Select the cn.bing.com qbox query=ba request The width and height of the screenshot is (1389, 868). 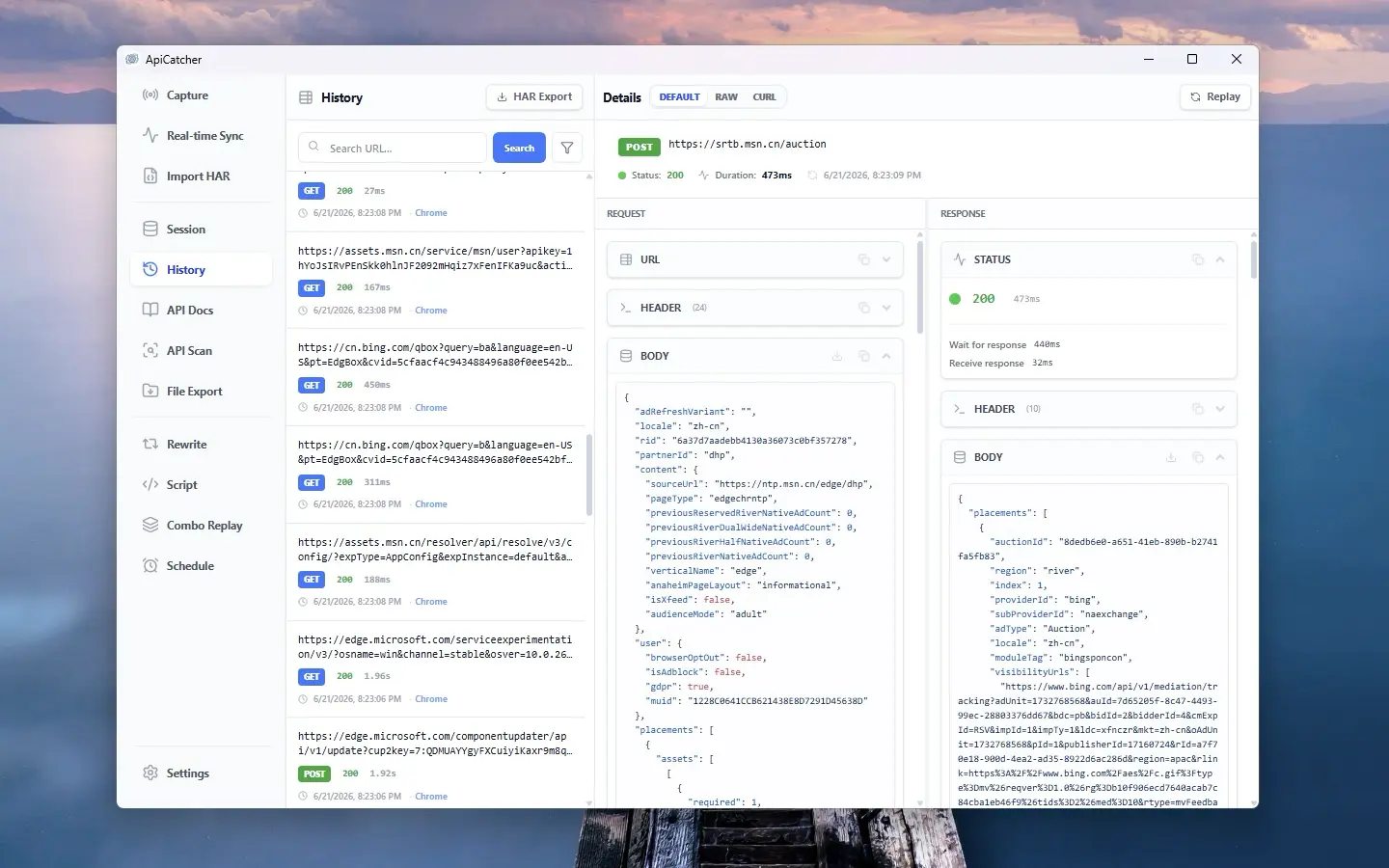pos(436,378)
